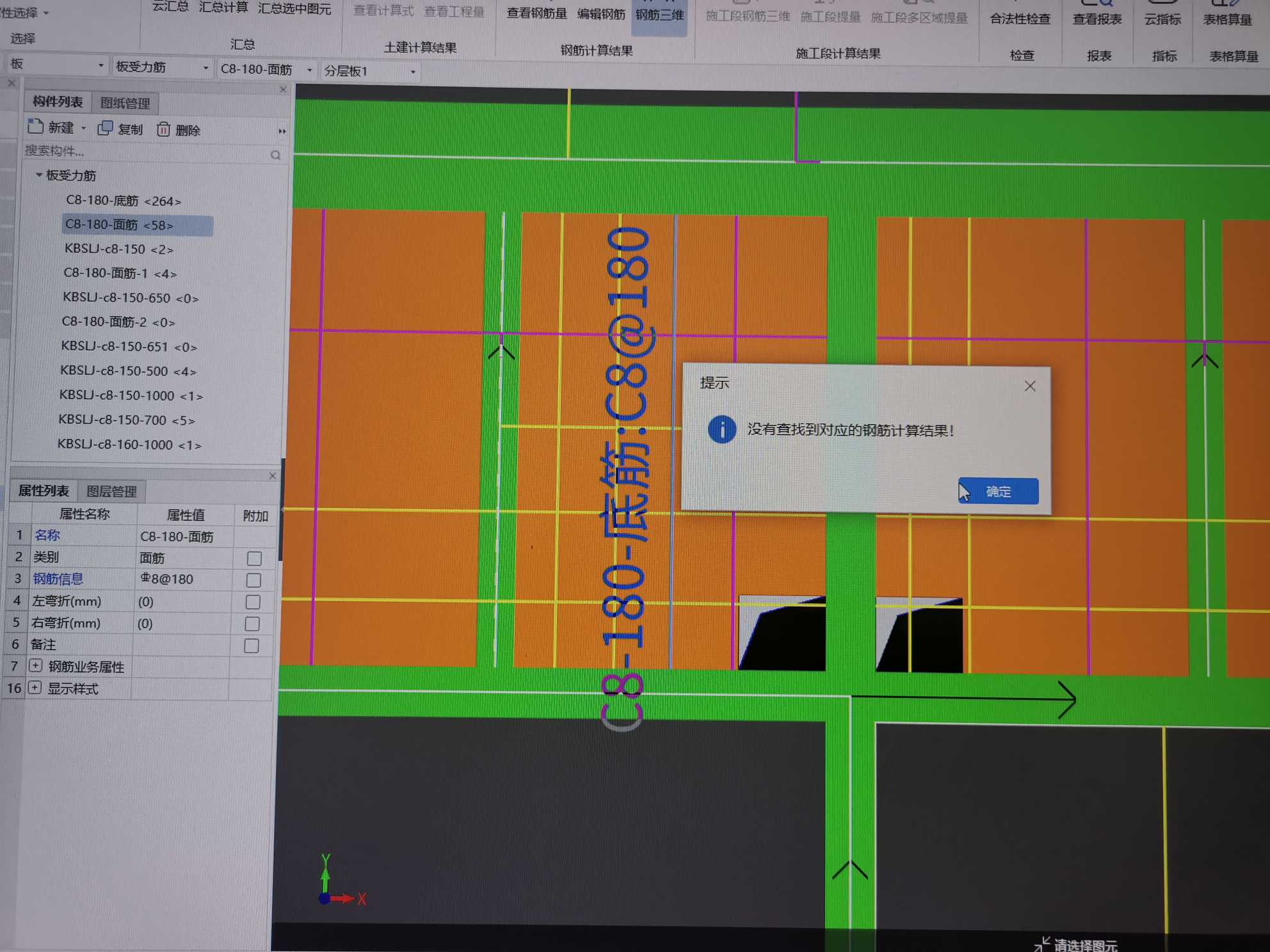Image resolution: width=1270 pixels, height=952 pixels.
Task: Toggle 附加 checkbox for 备注 row
Action: pyautogui.click(x=252, y=646)
